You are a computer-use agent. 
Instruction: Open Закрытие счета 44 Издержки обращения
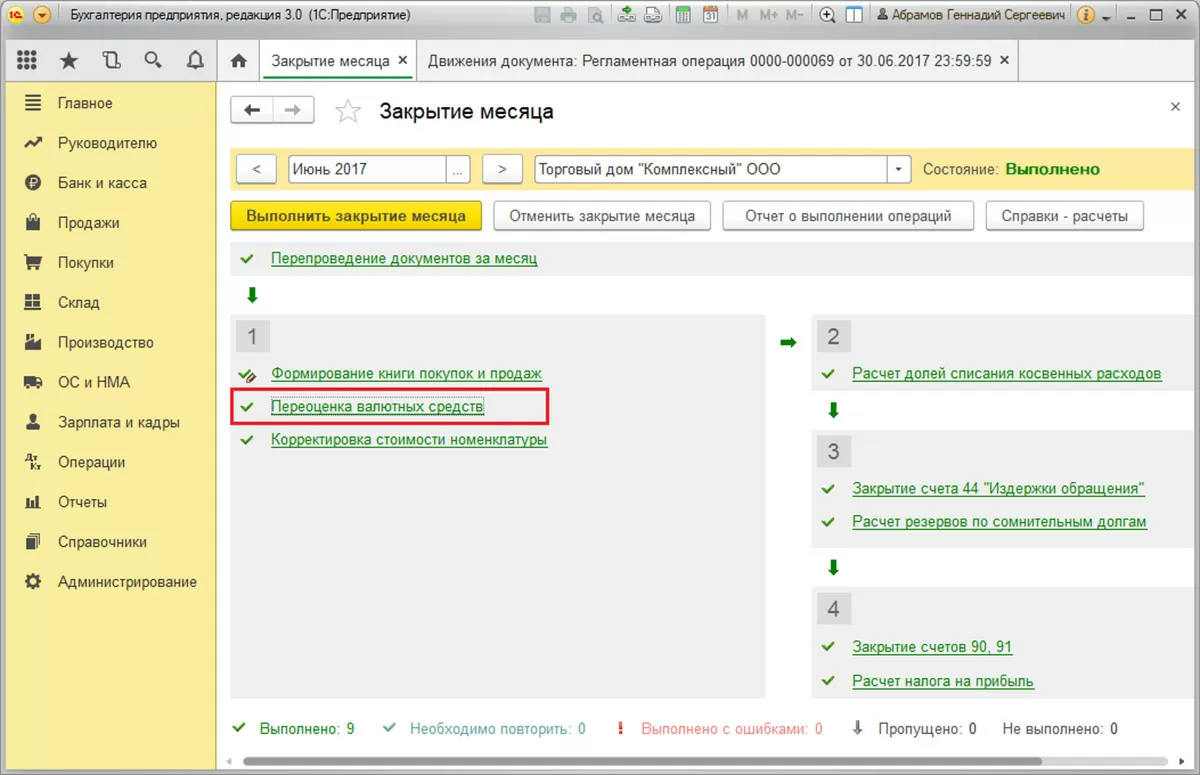tap(998, 488)
